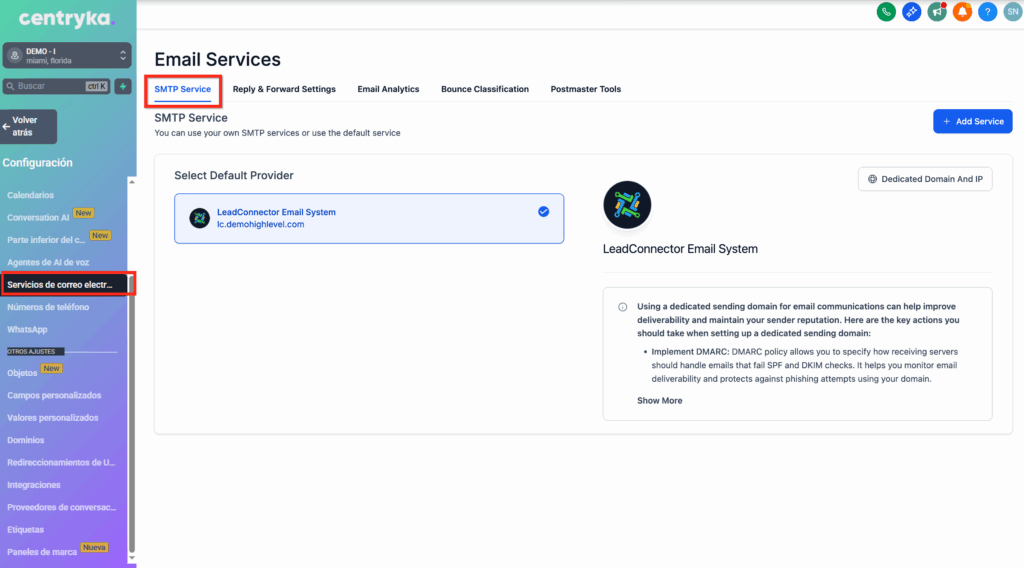Click the question mark help icon
The width and height of the screenshot is (1024, 568).
pyautogui.click(x=987, y=12)
